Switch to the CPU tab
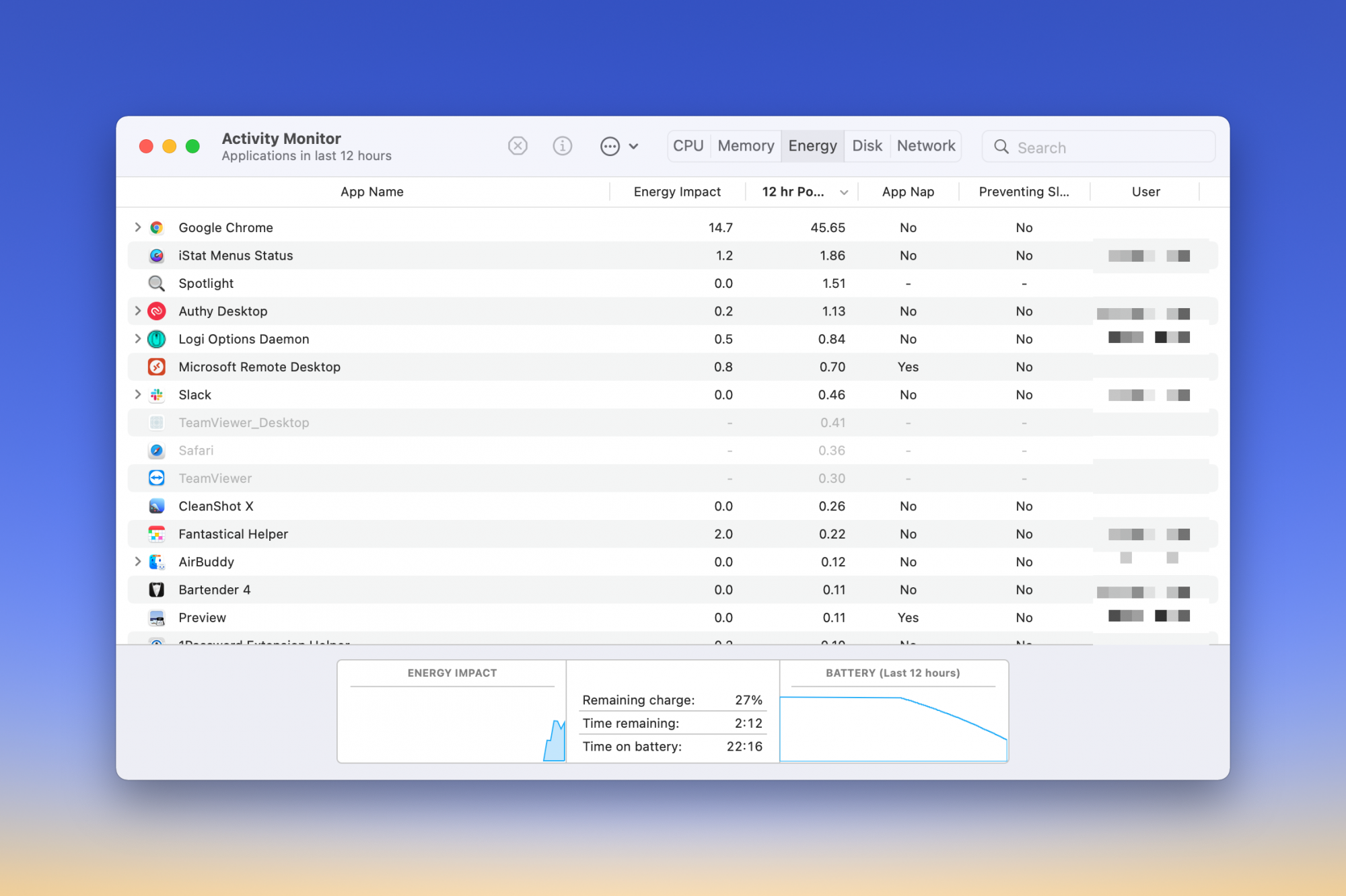The height and width of the screenshot is (896, 1346). 688,146
